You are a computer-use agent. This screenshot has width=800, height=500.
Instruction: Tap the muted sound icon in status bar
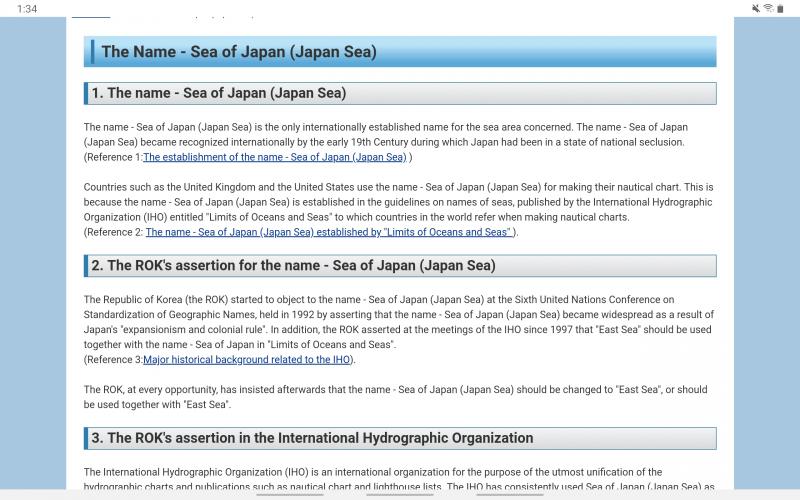click(x=756, y=8)
